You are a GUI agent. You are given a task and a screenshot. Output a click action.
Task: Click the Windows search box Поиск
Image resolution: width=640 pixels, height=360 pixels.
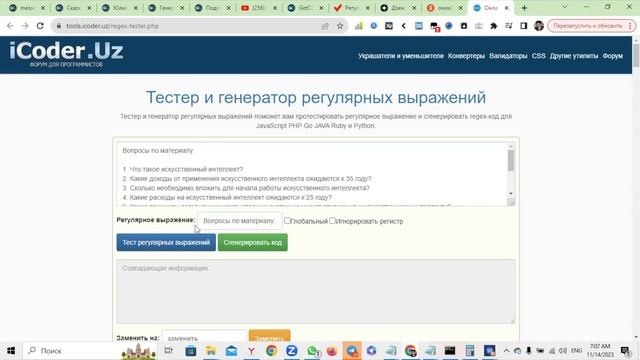90,351
